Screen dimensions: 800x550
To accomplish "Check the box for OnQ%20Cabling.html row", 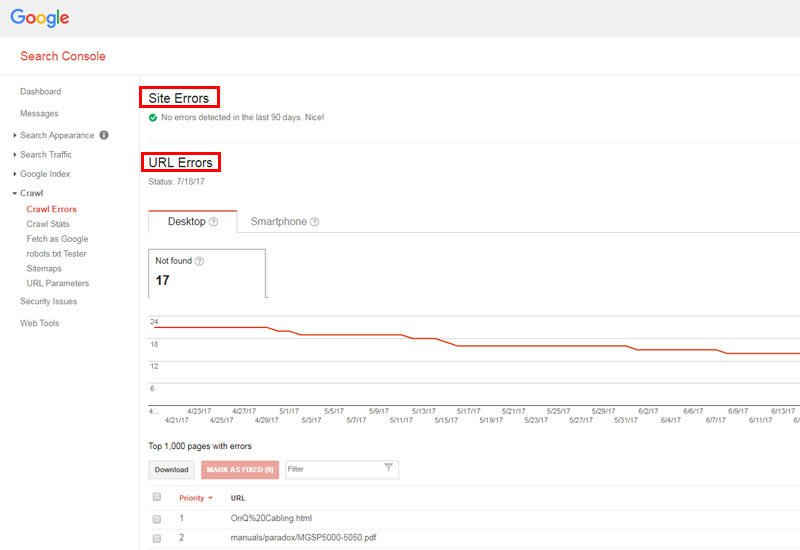I will pyautogui.click(x=156, y=519).
